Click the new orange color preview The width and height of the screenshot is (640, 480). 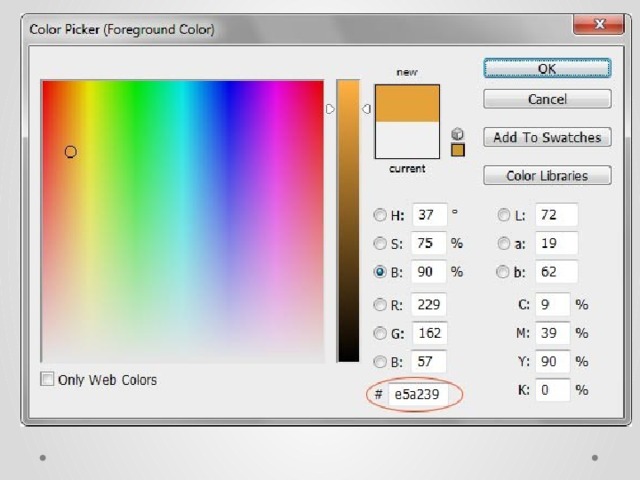407,103
